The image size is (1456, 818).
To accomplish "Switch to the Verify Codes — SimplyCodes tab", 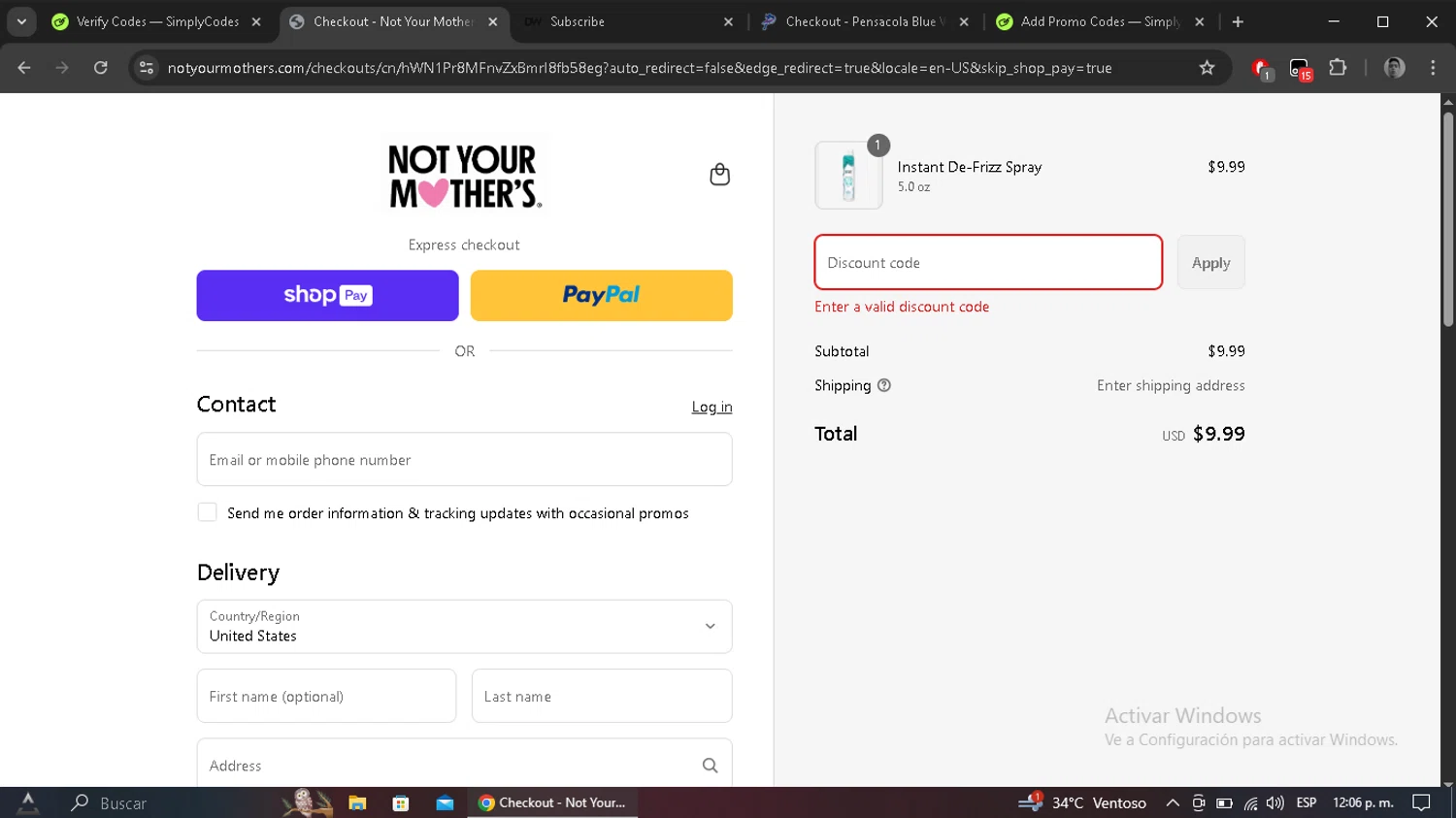I will point(155,21).
